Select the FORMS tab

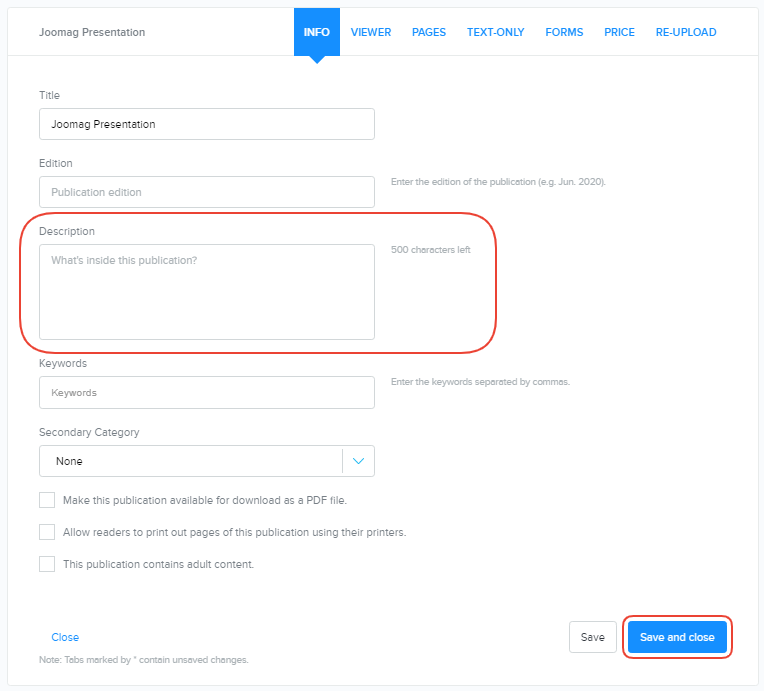click(x=564, y=32)
